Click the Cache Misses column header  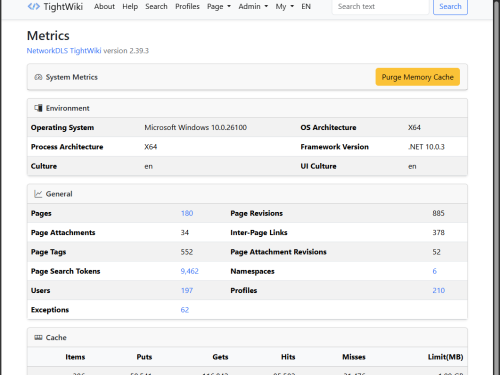tap(354, 357)
